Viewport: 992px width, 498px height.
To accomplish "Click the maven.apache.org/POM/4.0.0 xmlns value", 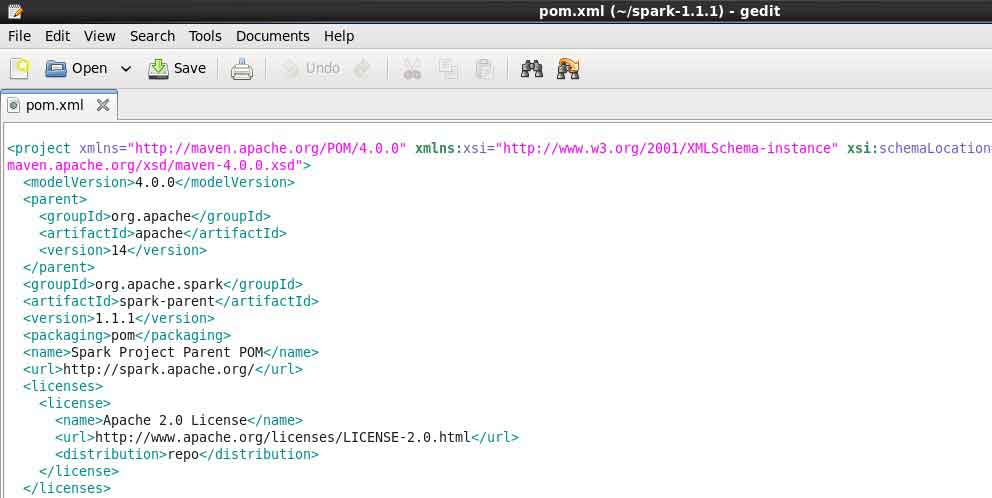I will coord(267,148).
